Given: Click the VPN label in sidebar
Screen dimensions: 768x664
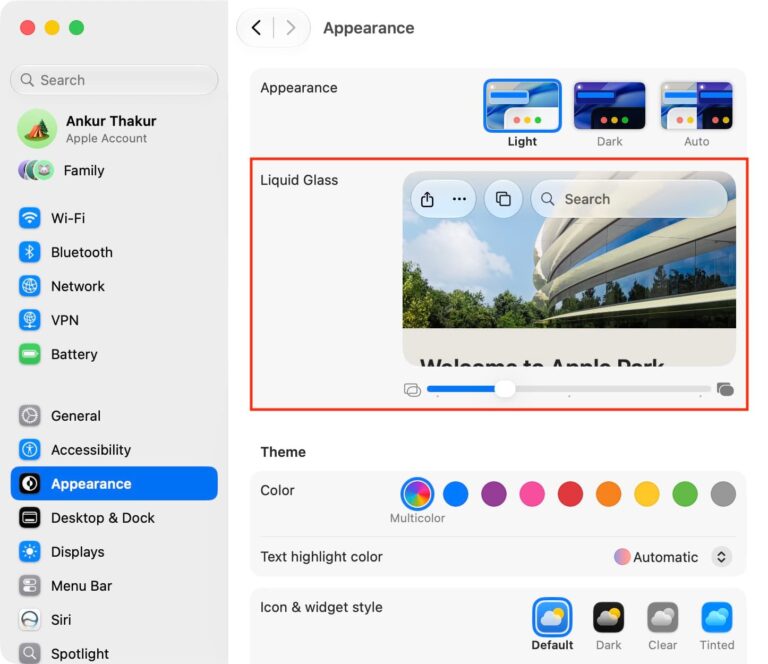Looking at the screenshot, I should (65, 320).
